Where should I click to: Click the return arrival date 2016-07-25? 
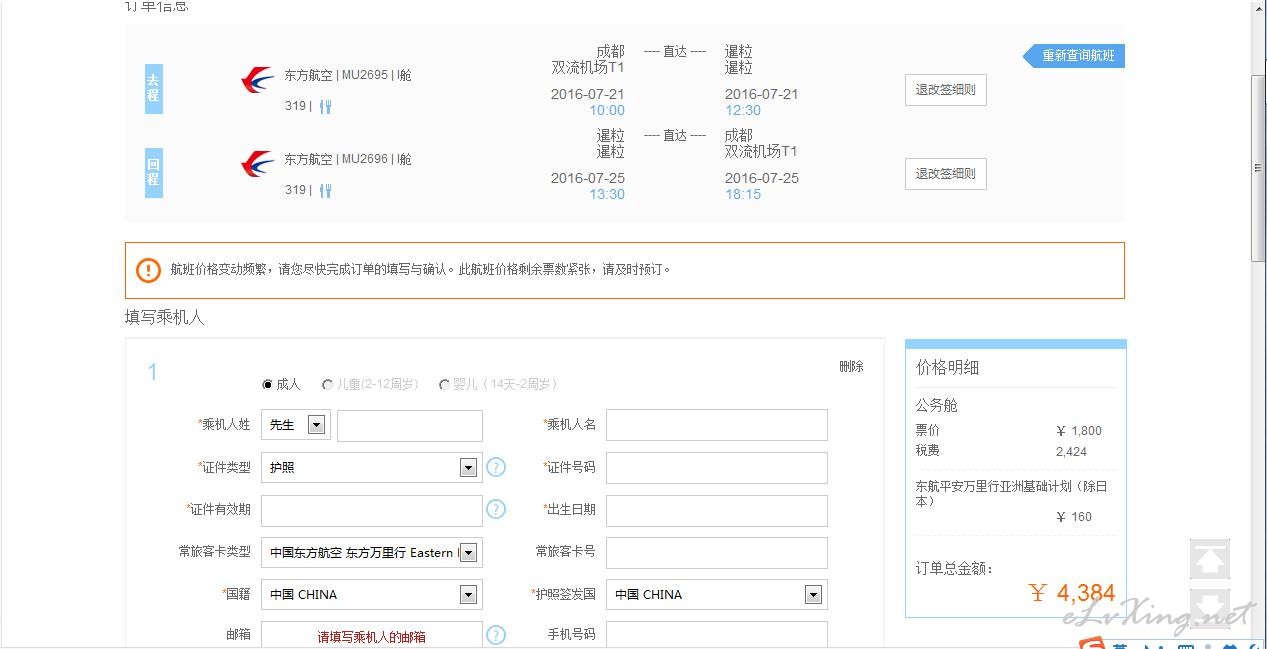coord(762,178)
